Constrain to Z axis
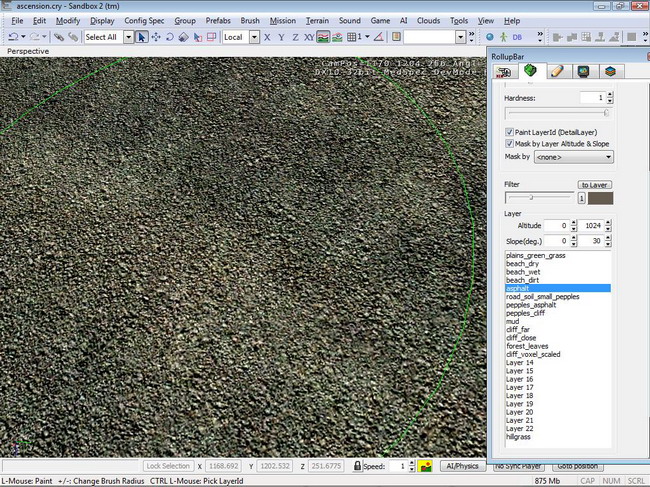 (x=295, y=37)
